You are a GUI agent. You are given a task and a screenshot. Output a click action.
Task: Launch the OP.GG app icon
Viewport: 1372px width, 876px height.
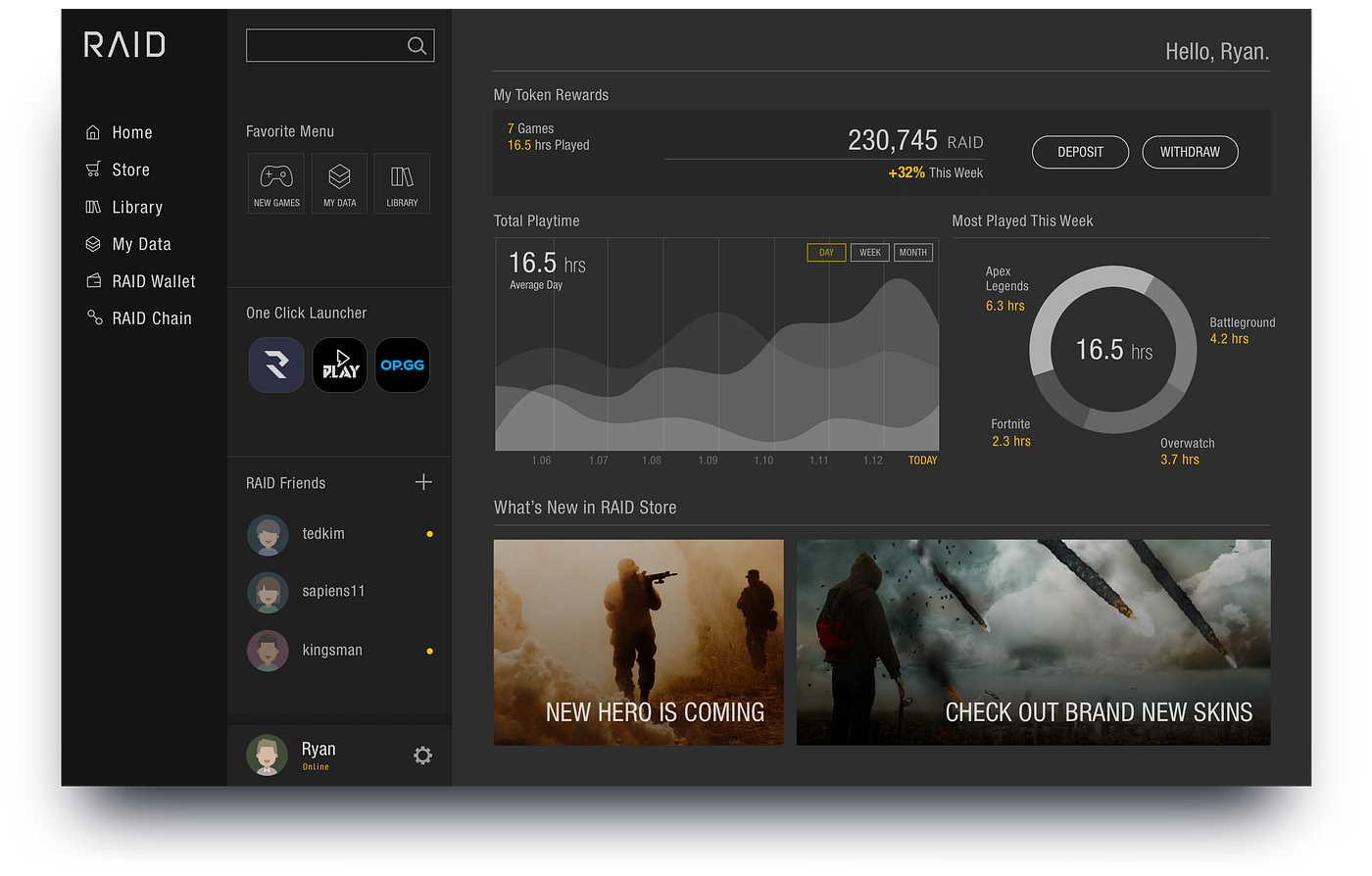403,365
